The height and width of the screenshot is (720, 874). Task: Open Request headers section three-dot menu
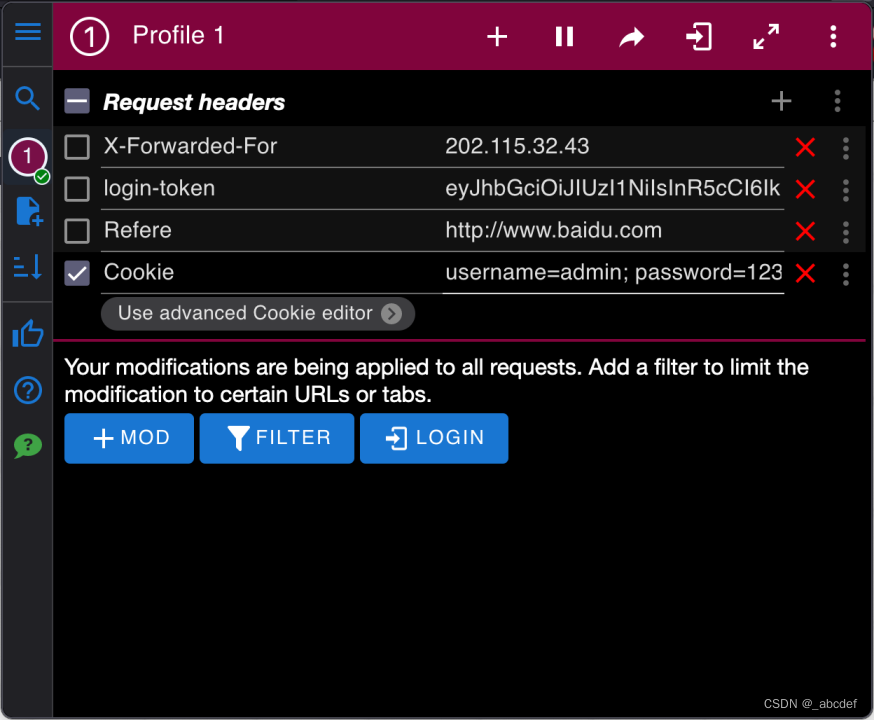[837, 101]
